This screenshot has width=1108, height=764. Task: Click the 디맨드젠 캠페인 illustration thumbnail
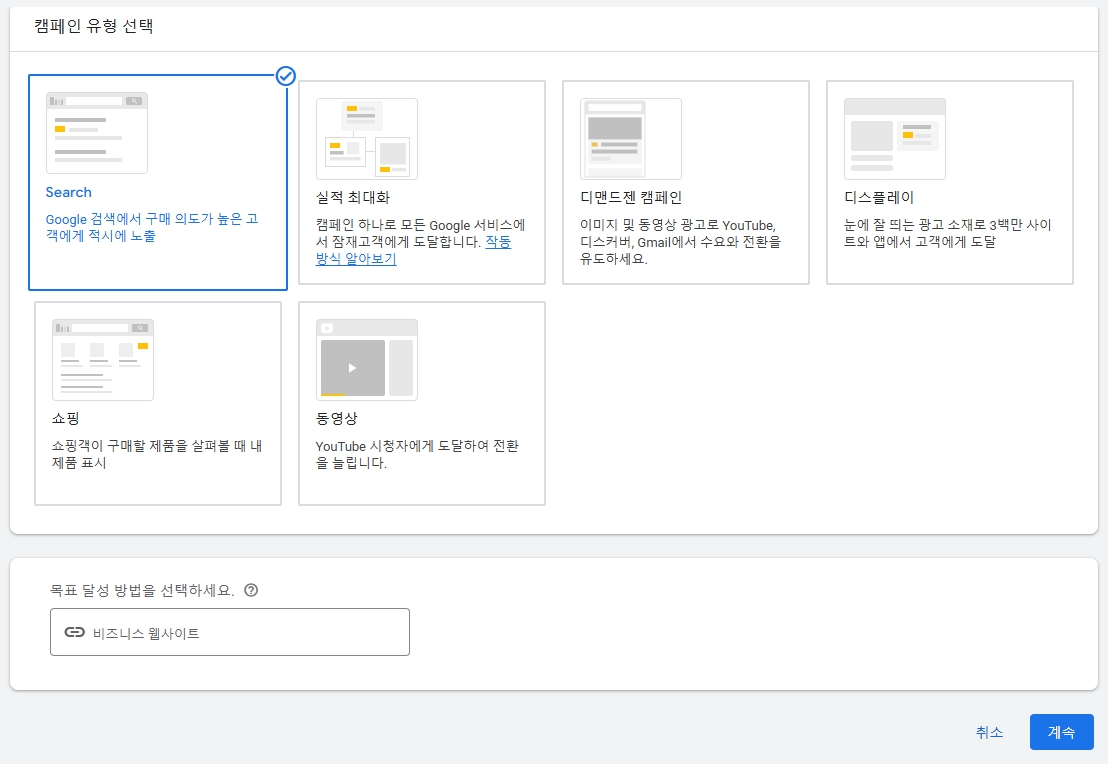pos(631,139)
